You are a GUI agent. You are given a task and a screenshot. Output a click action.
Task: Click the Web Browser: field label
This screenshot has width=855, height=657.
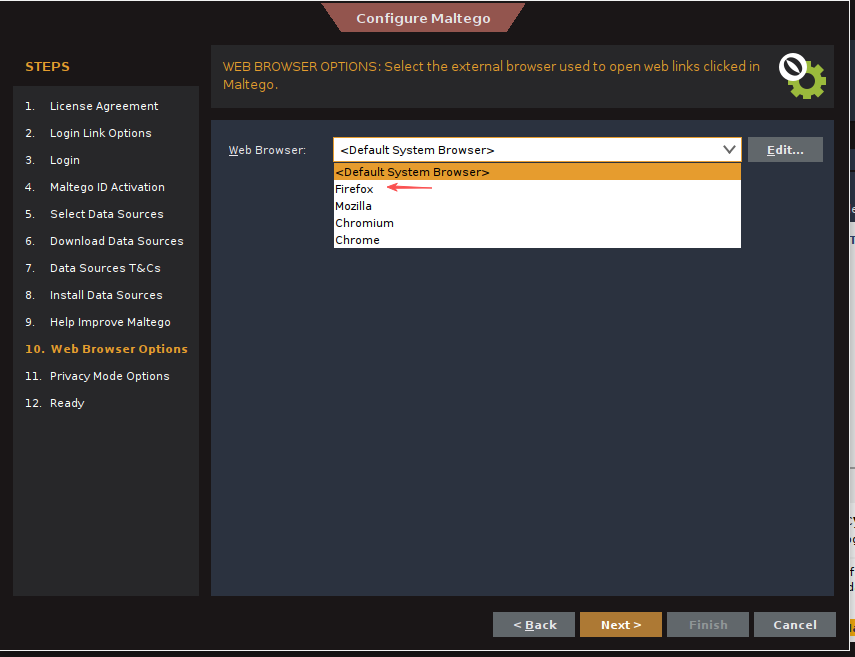pos(267,150)
